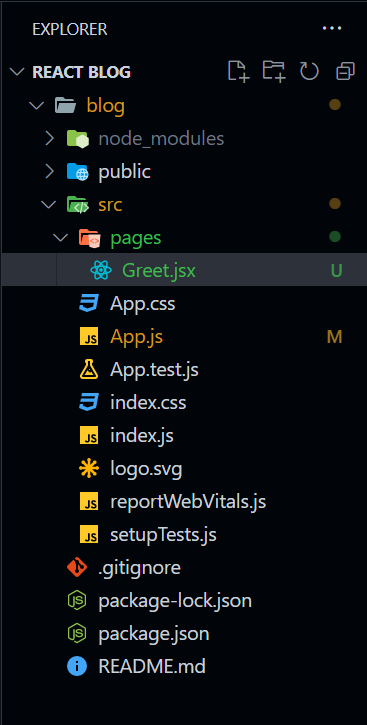Open the README.md file

[152, 667]
